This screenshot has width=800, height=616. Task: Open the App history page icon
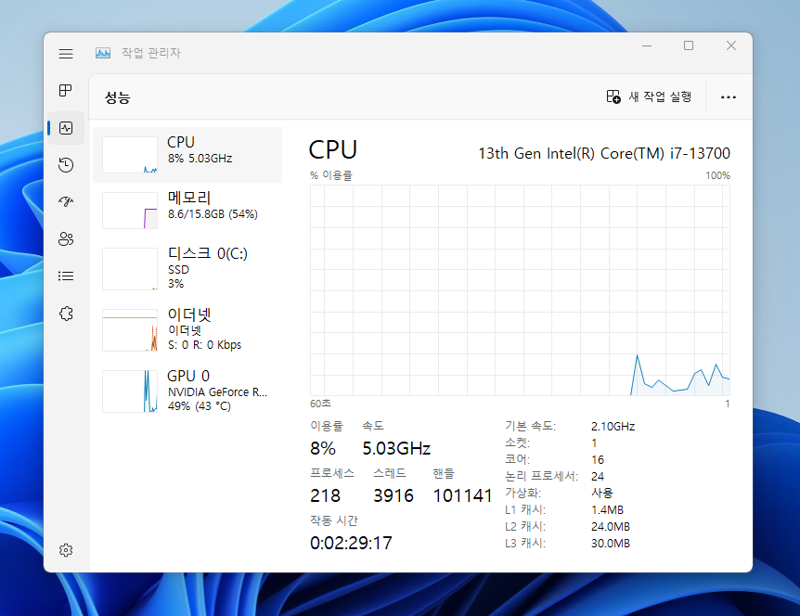(x=66, y=165)
